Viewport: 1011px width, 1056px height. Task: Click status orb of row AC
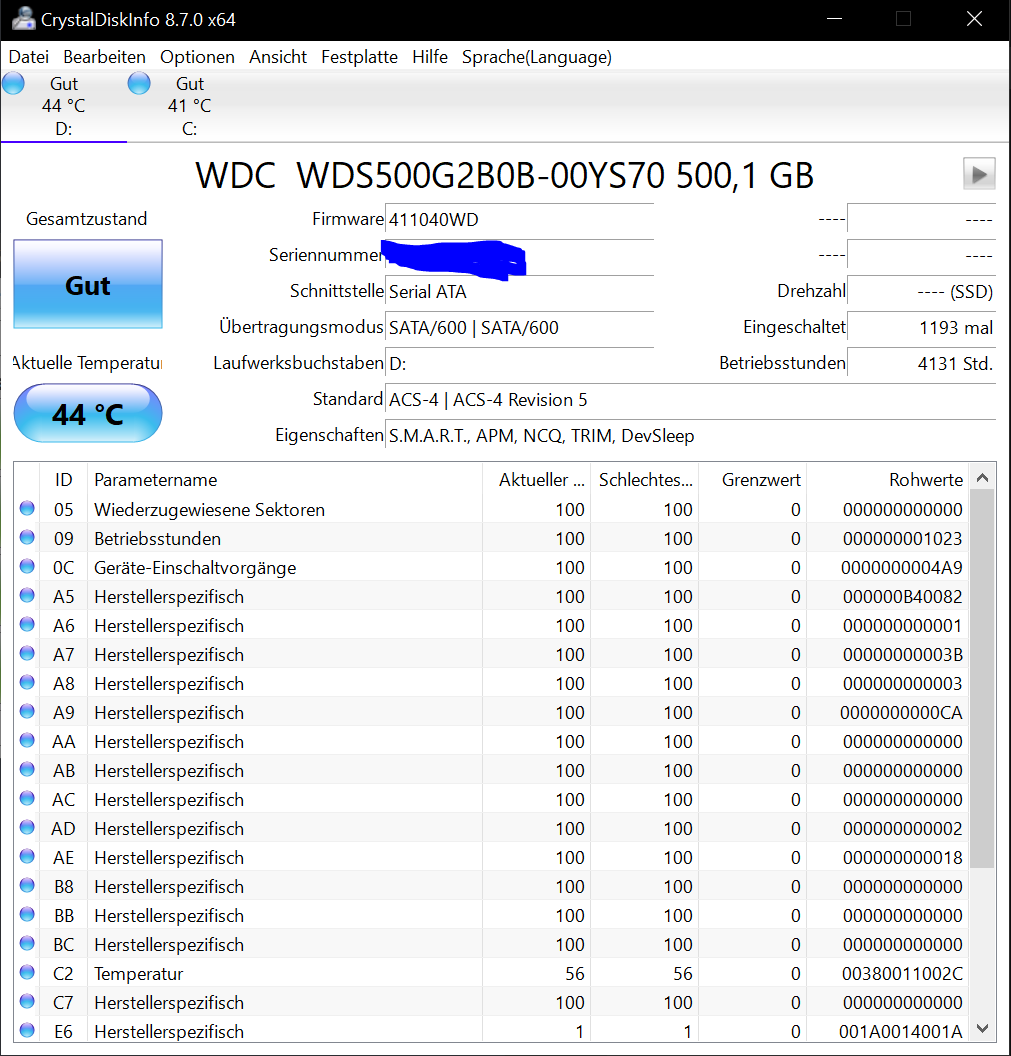(x=27, y=798)
